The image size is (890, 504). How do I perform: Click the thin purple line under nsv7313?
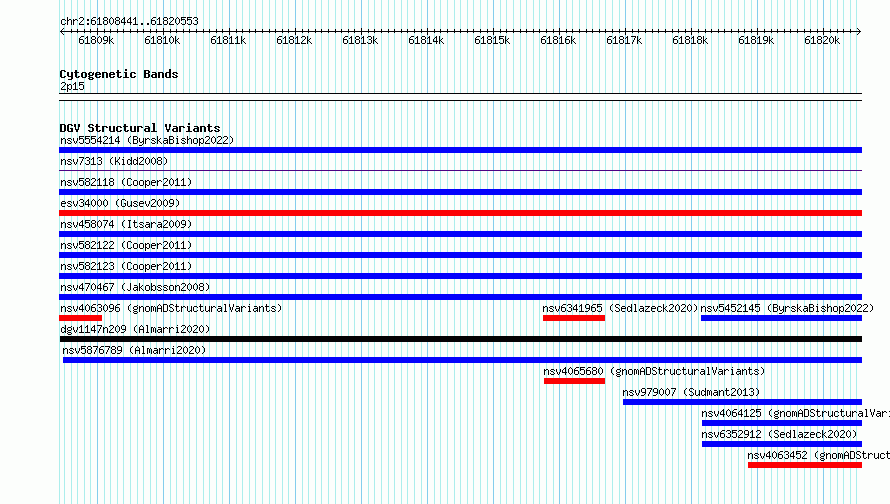[x=460, y=170]
